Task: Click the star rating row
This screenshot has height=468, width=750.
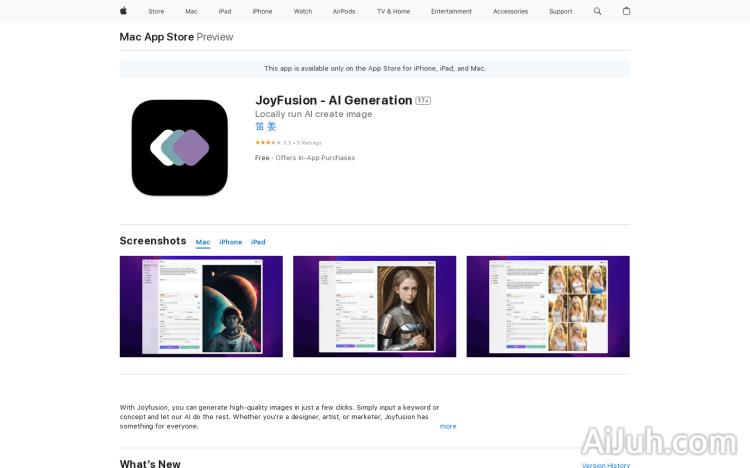Action: tap(288, 143)
